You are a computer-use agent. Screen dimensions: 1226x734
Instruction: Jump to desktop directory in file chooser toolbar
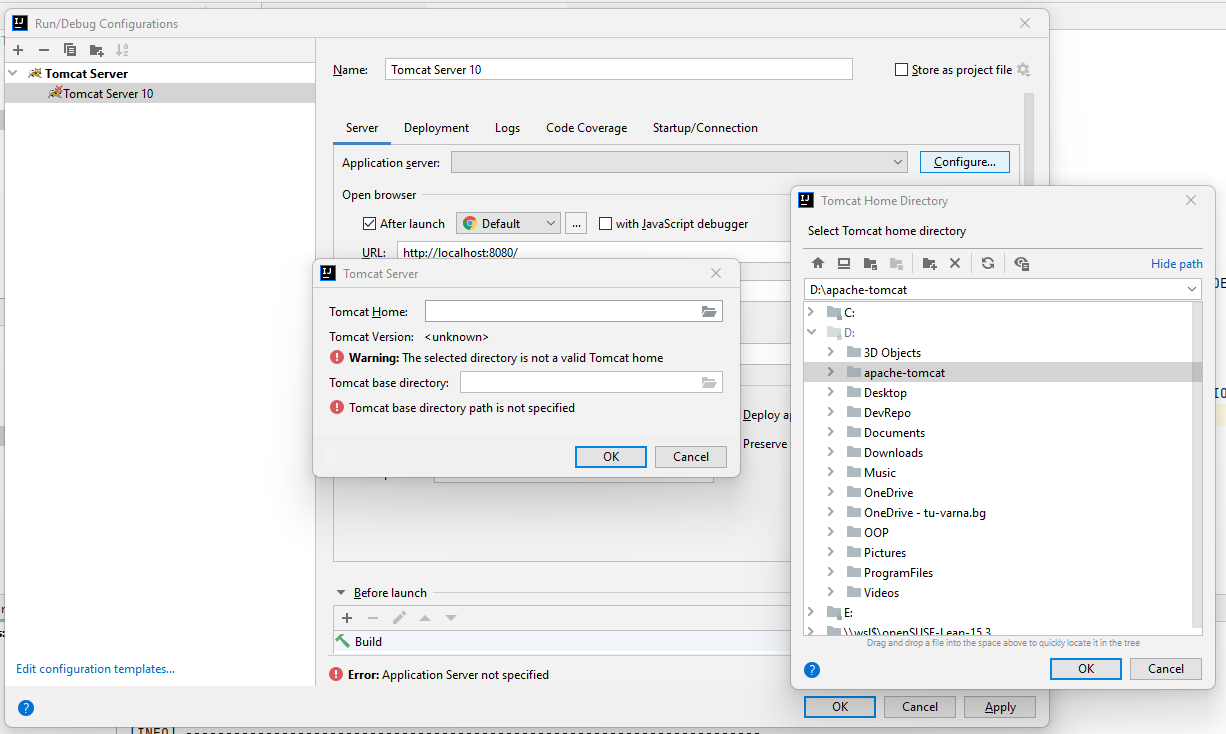click(844, 263)
